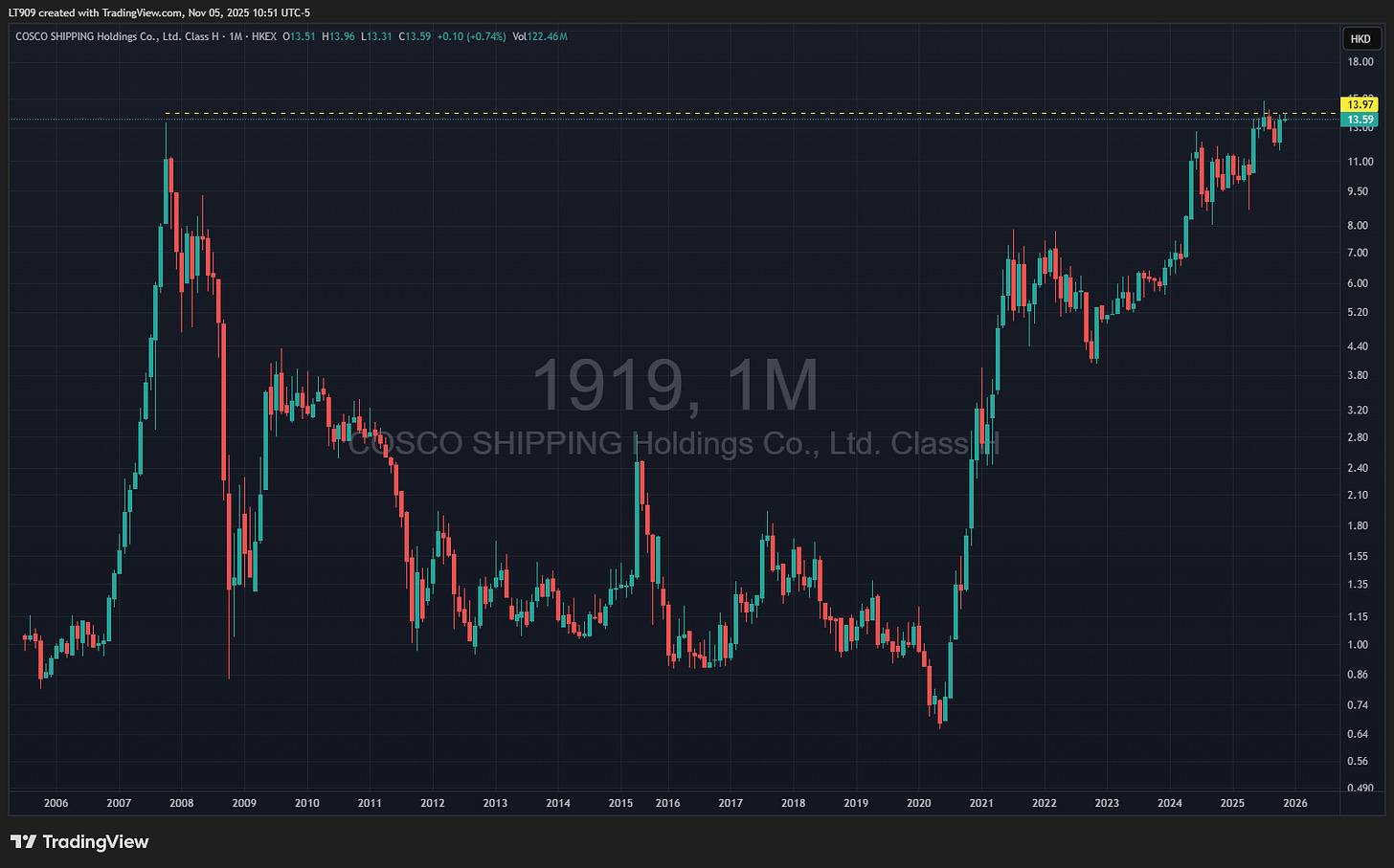This screenshot has height=868, width=1394.
Task: Click the 6.00 price axis label
Action: pyautogui.click(x=1359, y=283)
